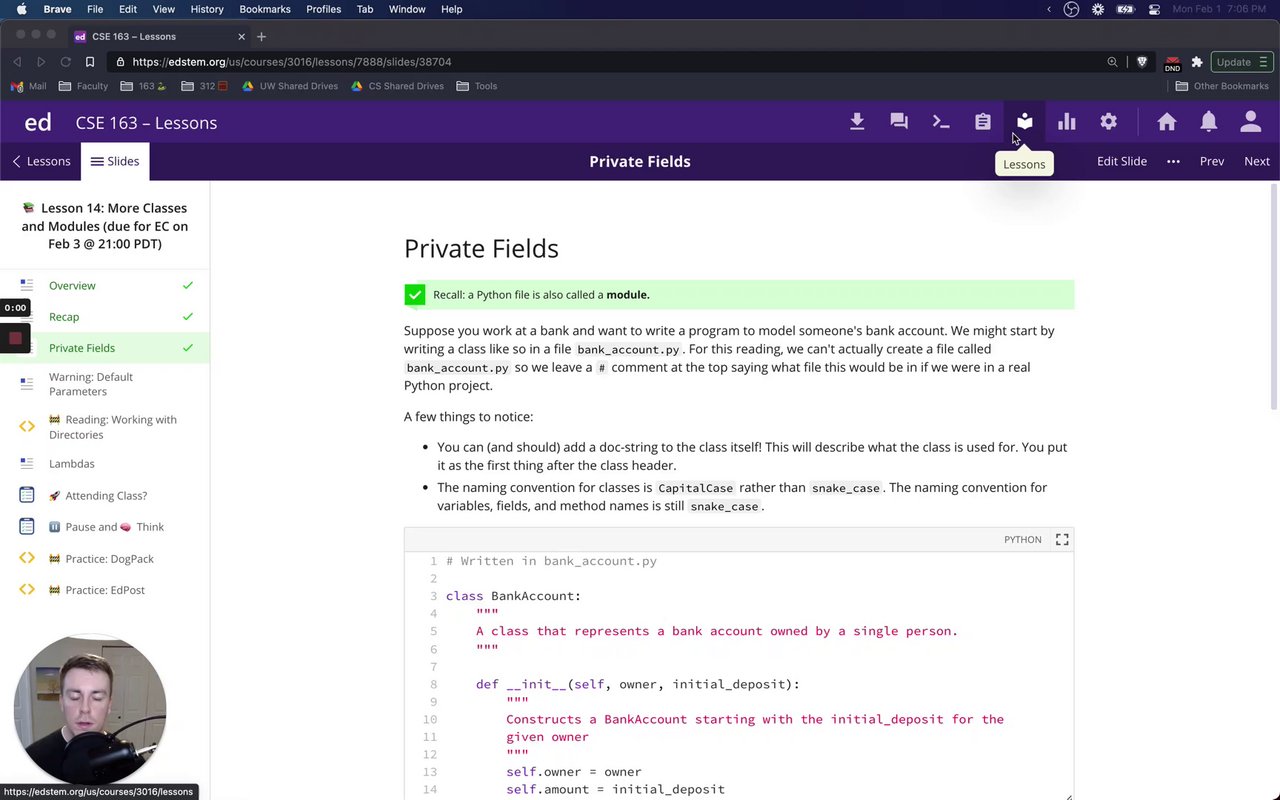Open the three-dot slide options menu
Image resolution: width=1280 pixels, height=800 pixels.
[1173, 161]
